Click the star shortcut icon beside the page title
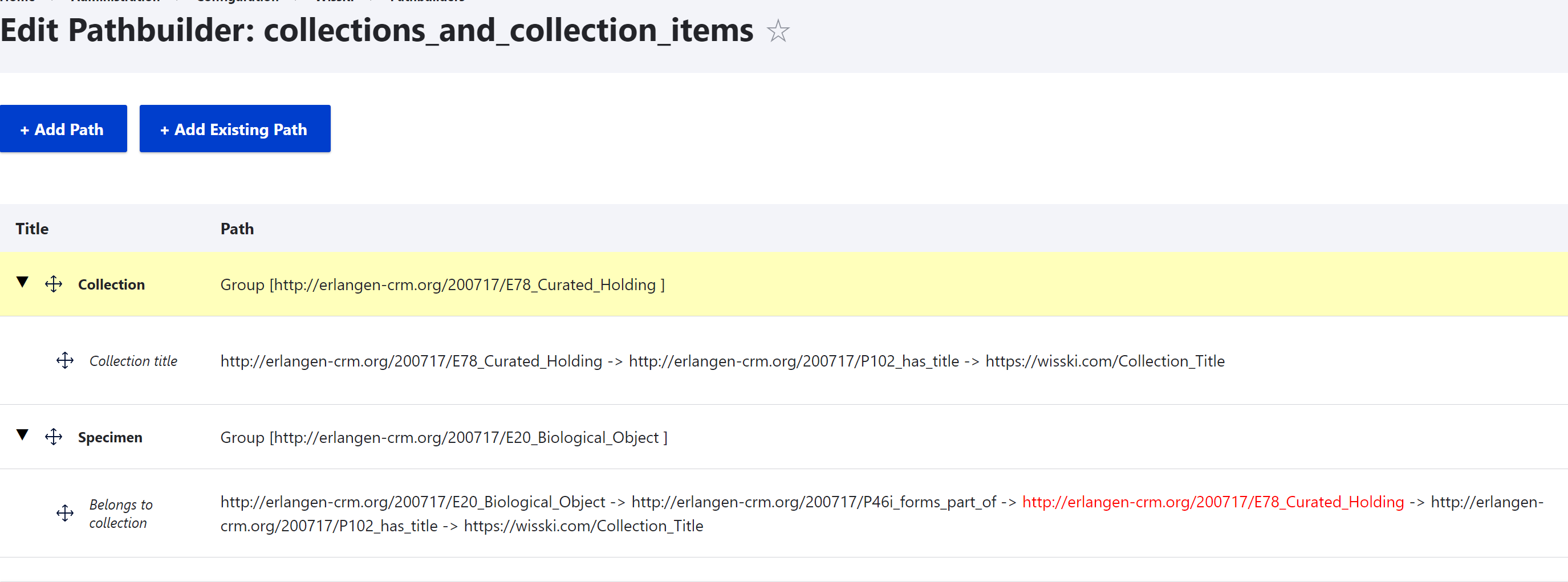This screenshot has height=582, width=1568. (777, 30)
